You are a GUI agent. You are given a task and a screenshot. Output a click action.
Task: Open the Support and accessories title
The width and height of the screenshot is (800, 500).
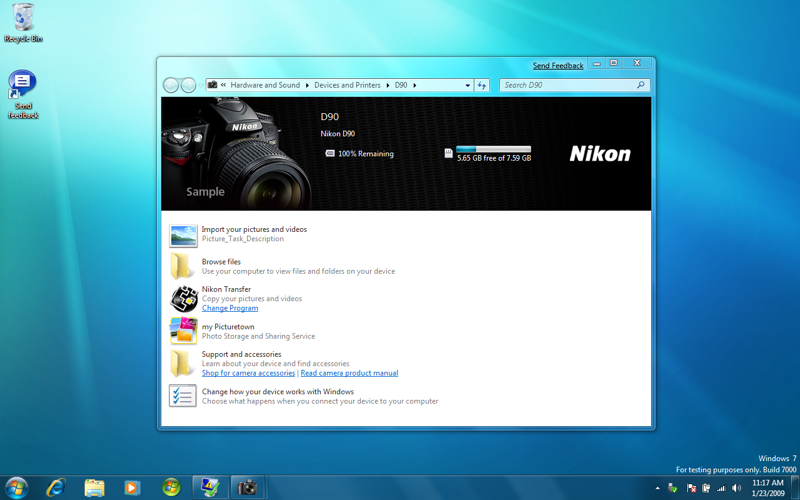click(241, 354)
